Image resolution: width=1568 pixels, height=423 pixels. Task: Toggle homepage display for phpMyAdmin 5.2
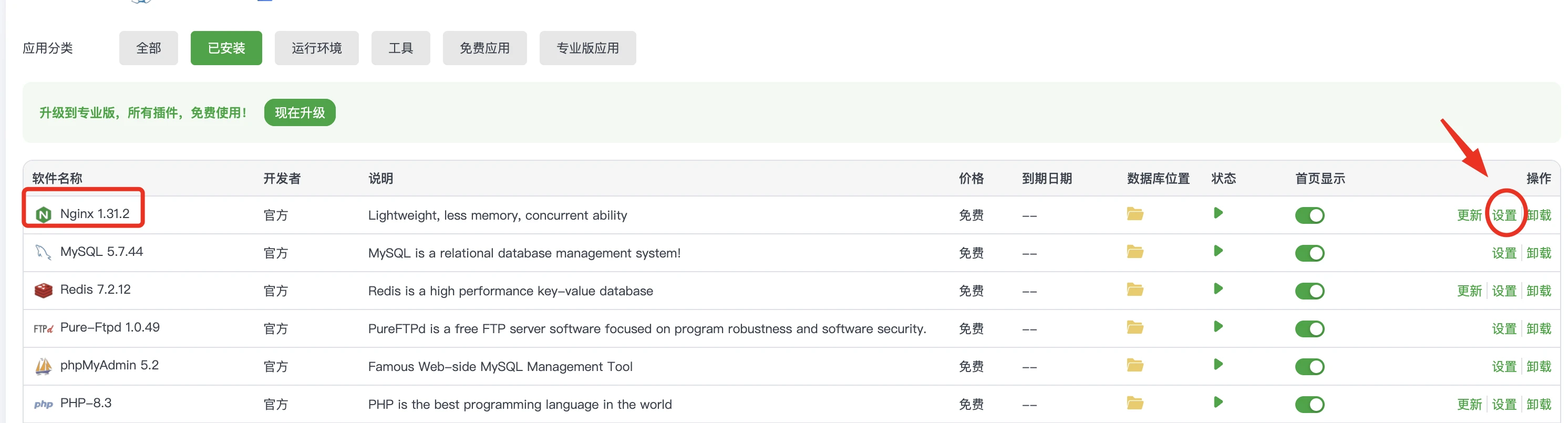point(1309,366)
